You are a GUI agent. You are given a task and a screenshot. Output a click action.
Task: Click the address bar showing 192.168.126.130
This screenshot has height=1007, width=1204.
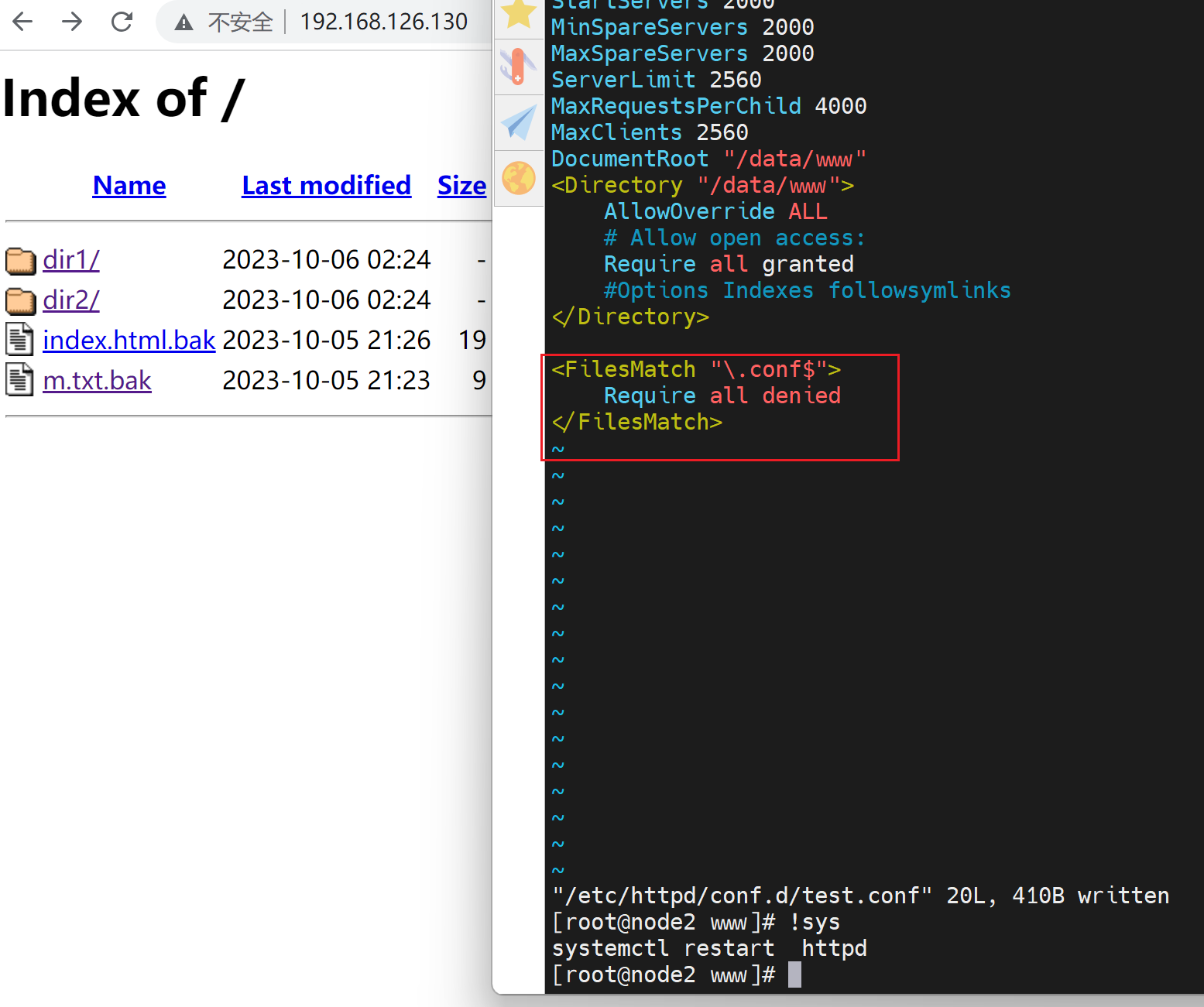point(383,22)
